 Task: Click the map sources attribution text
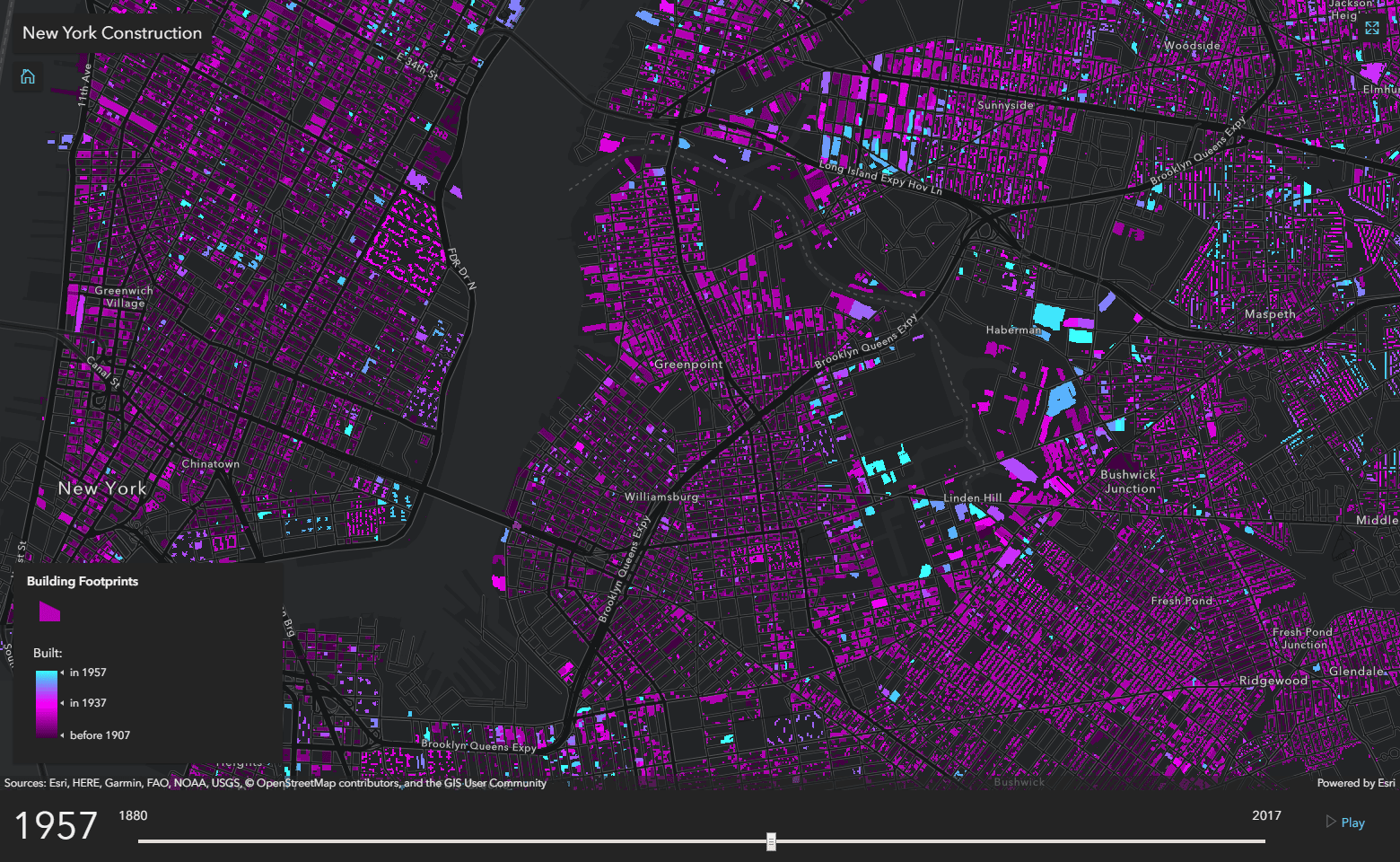276,783
